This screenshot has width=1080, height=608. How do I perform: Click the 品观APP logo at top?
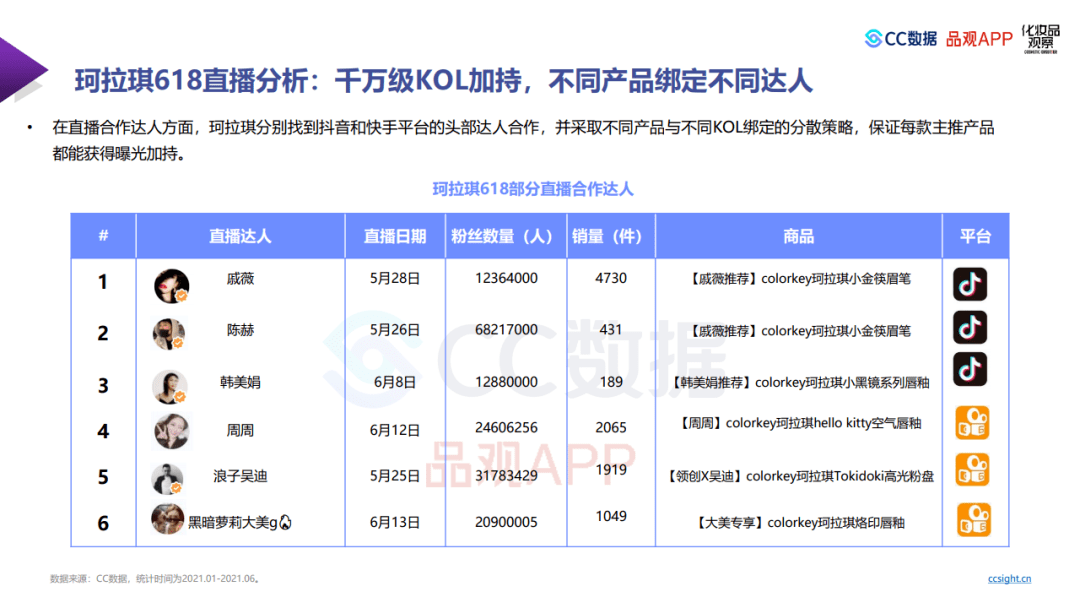(x=979, y=39)
